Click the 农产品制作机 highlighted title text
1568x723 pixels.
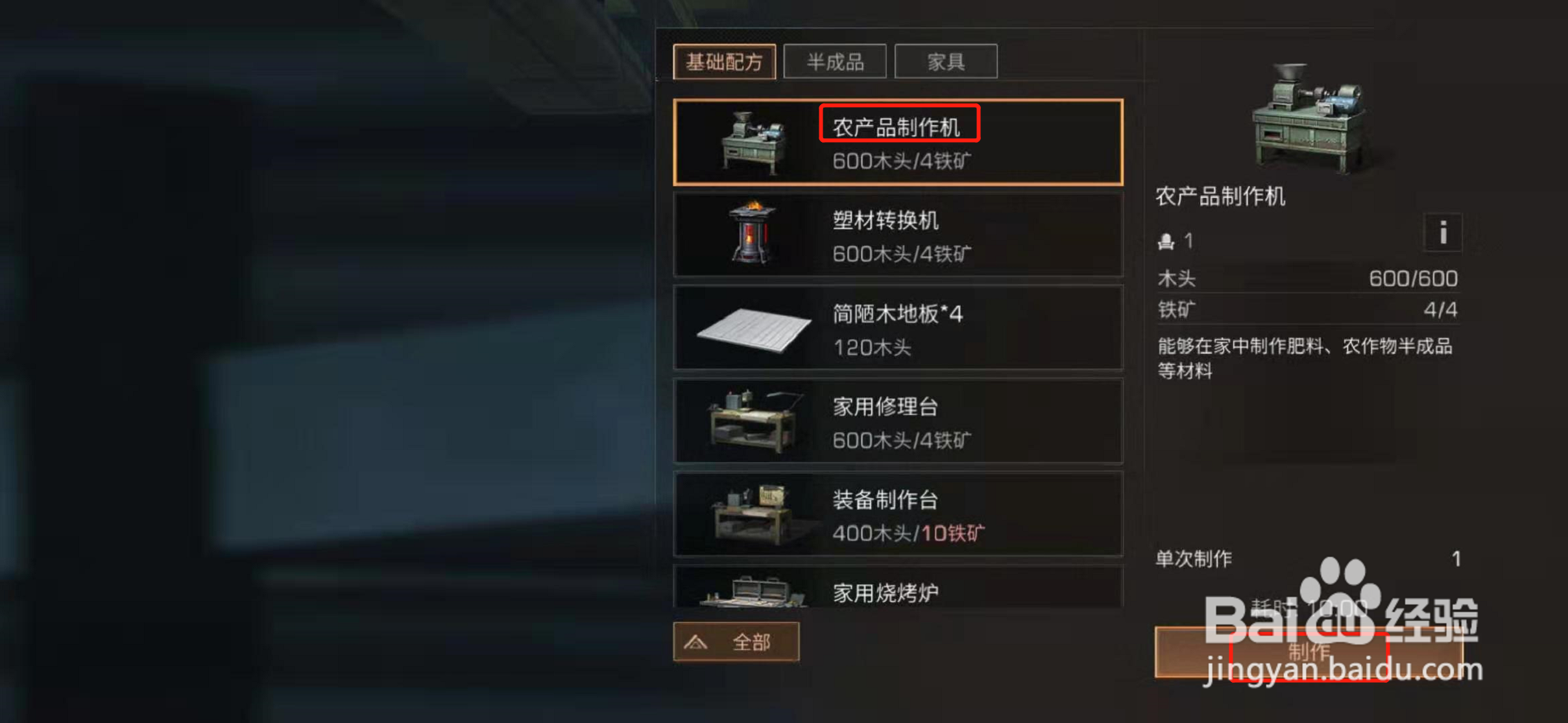tap(896, 127)
